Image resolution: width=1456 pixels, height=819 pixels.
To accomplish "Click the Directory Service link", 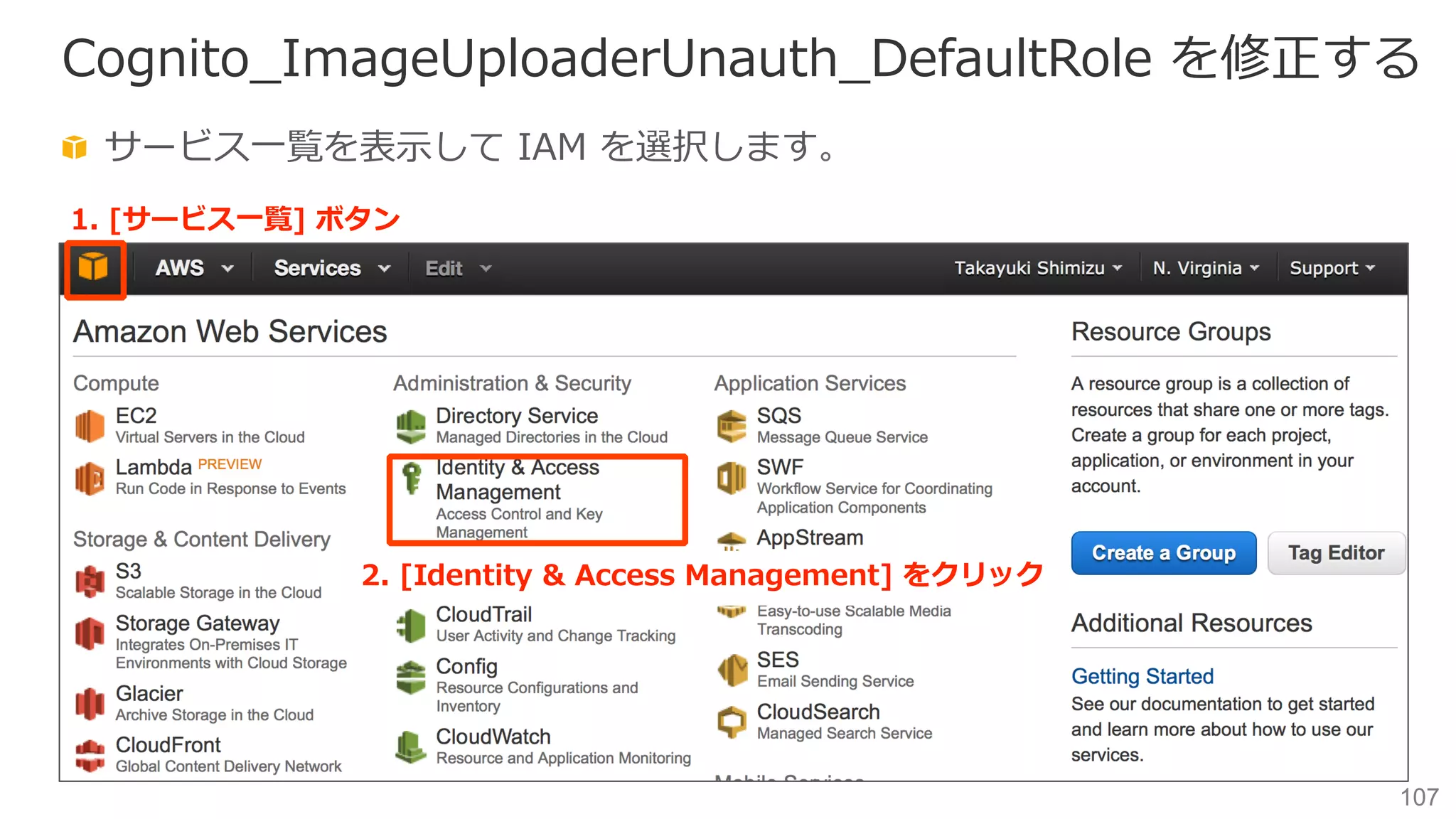I will click(x=517, y=415).
